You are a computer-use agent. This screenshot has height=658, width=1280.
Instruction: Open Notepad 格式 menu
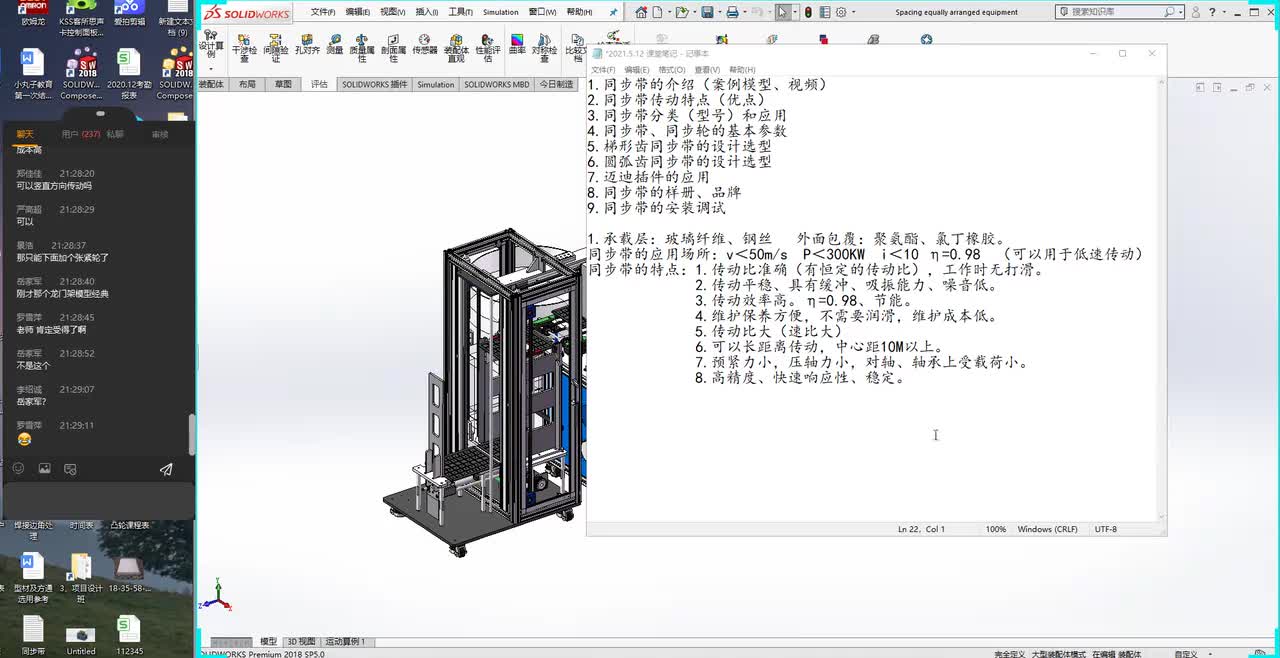(x=672, y=70)
